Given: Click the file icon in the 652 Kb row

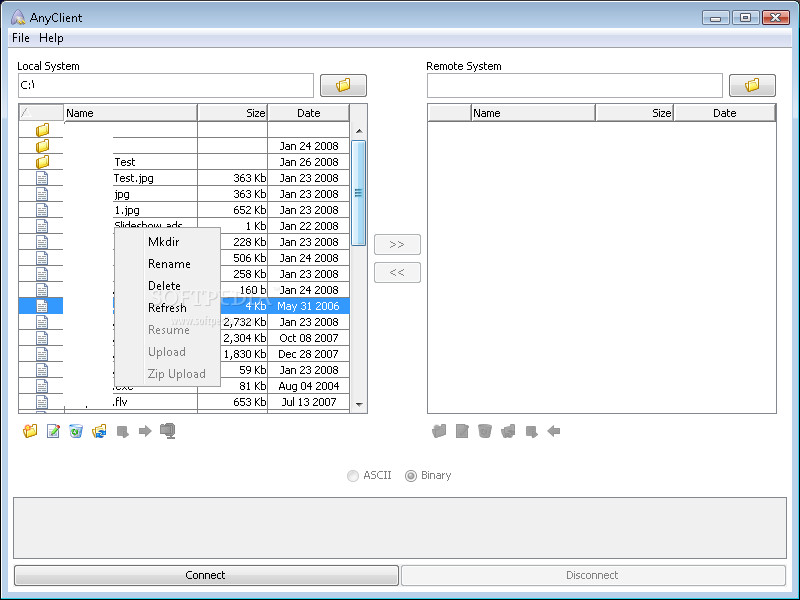Looking at the screenshot, I should (42, 210).
